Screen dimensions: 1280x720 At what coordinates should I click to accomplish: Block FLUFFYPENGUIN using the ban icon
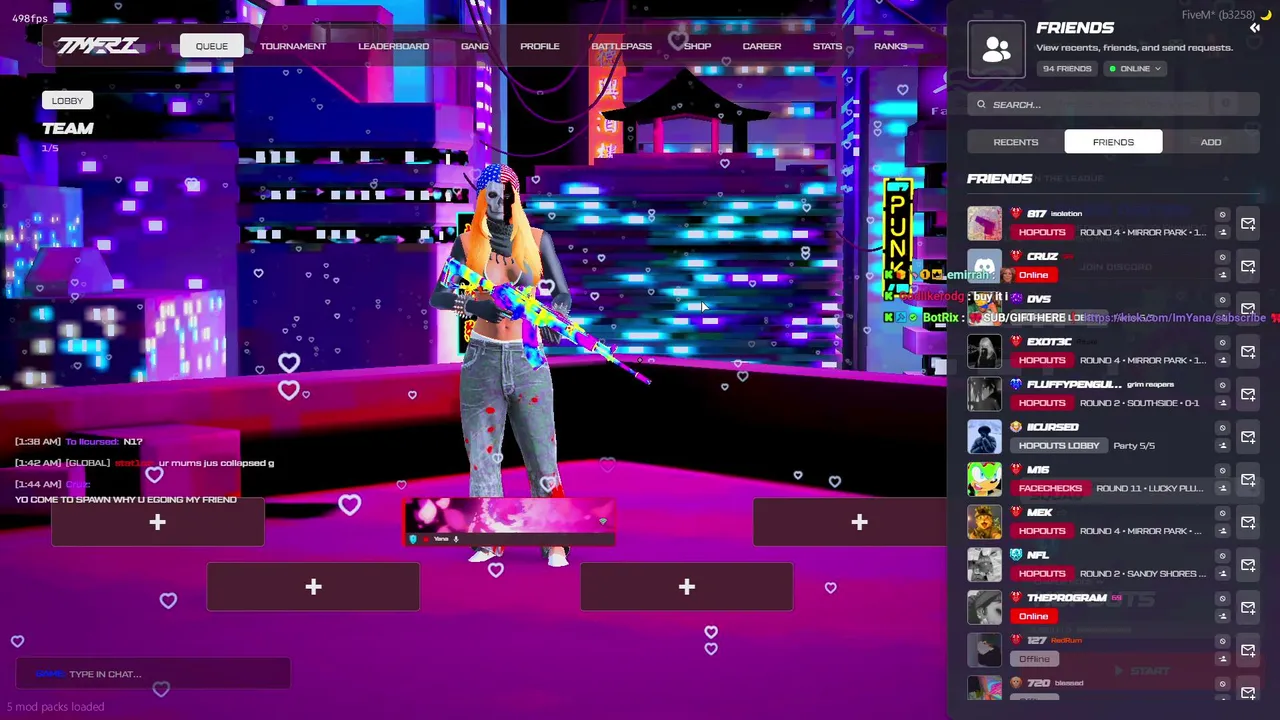pyautogui.click(x=1222, y=386)
